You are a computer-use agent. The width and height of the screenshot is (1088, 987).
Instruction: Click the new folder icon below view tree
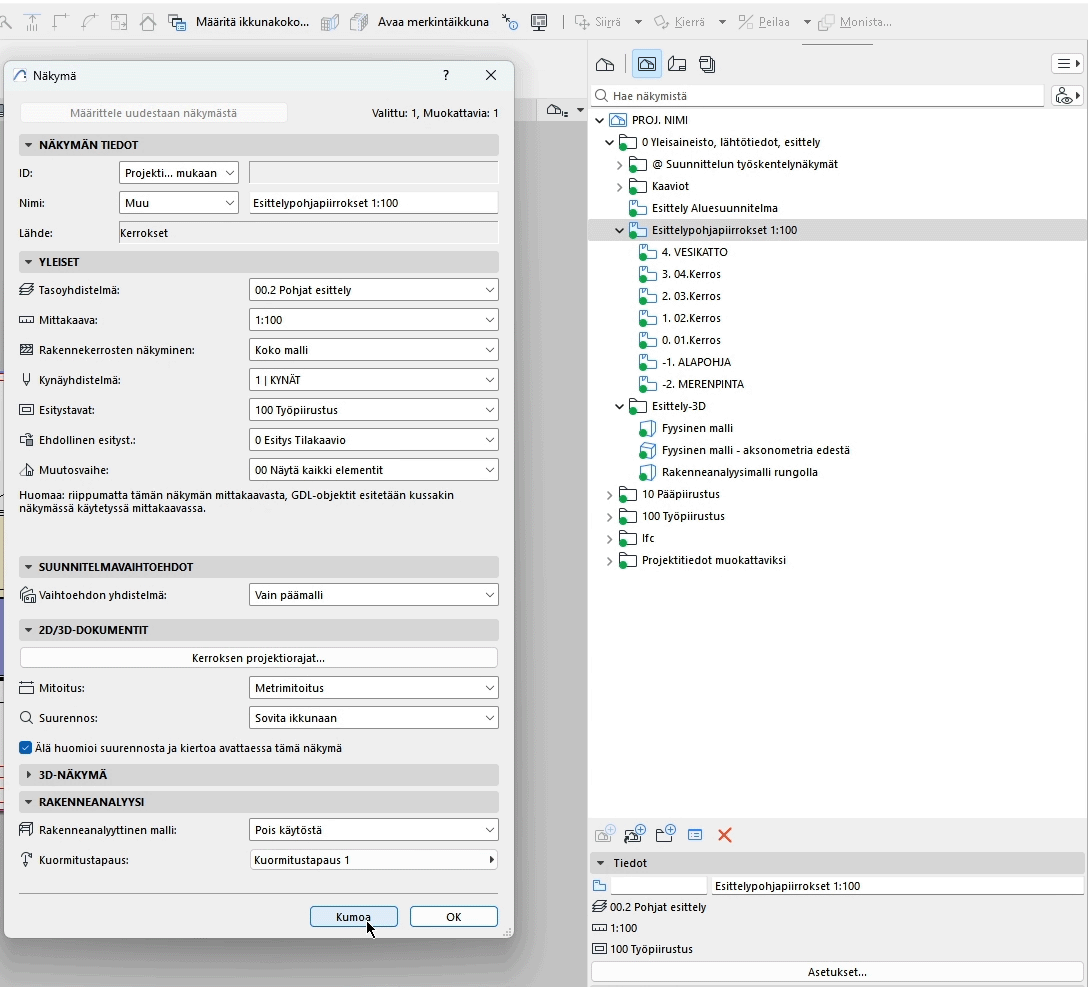pyautogui.click(x=665, y=834)
